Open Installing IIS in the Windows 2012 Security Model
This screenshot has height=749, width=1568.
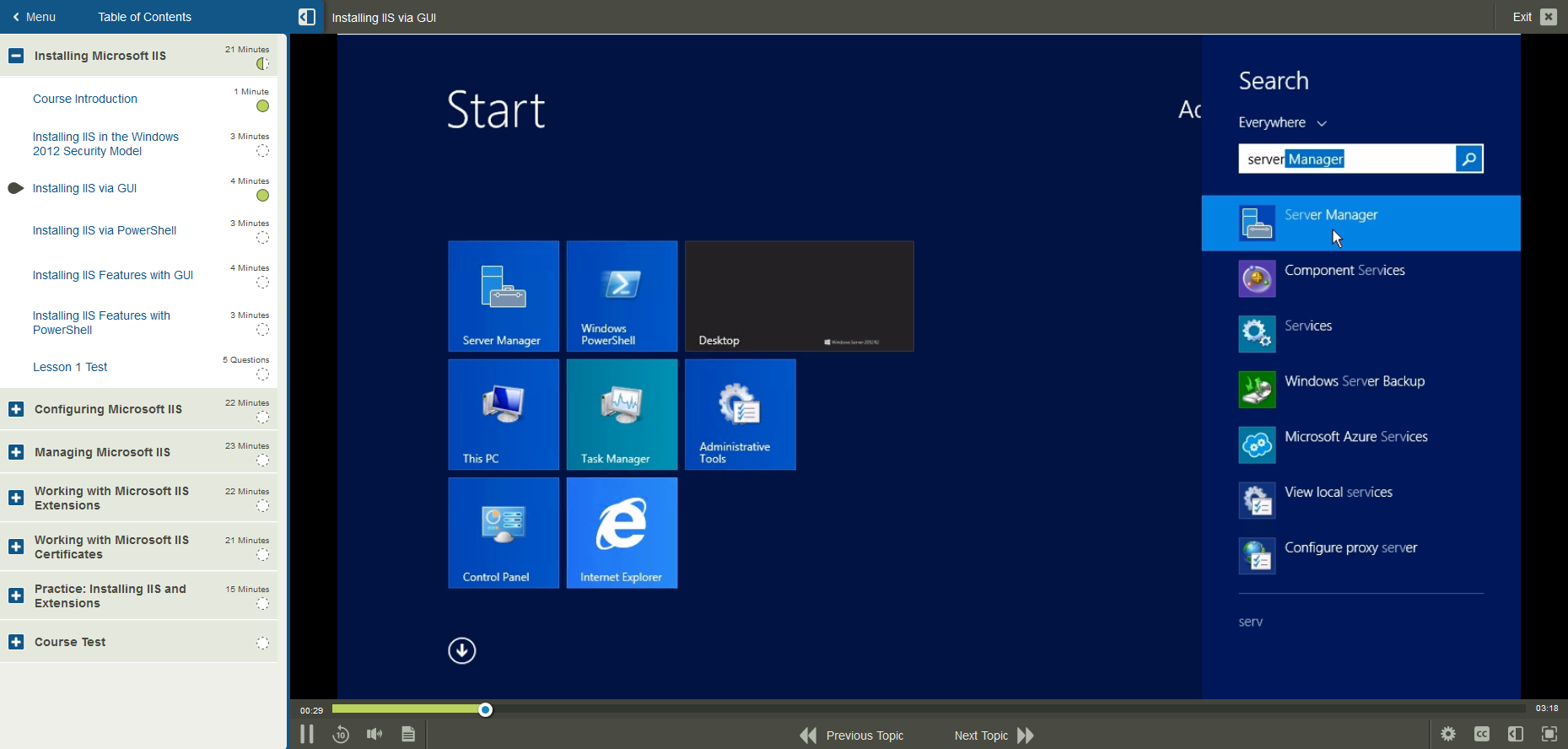click(105, 144)
